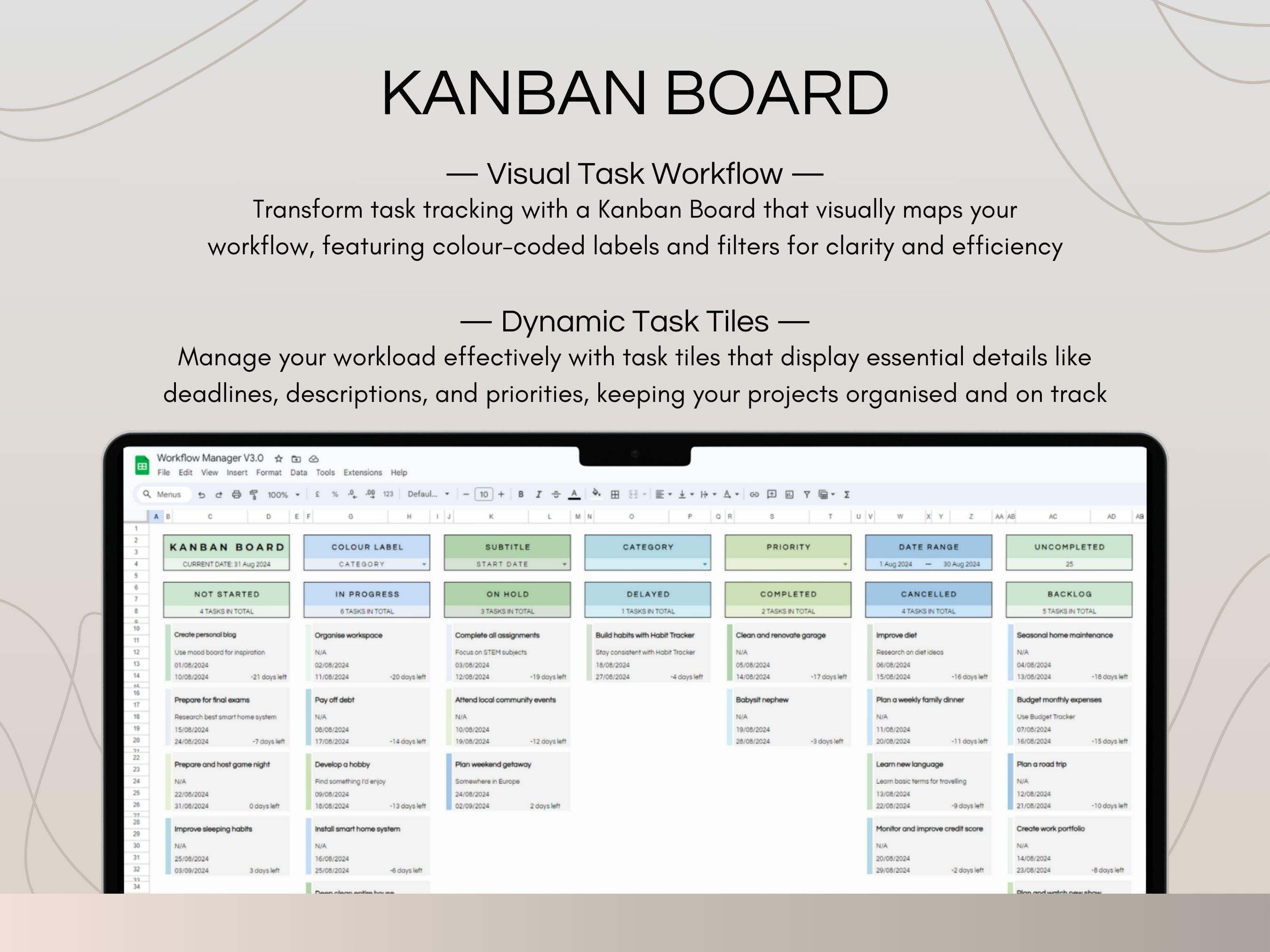1270x952 pixels.
Task: Increase font size with plus button
Action: coord(501,494)
